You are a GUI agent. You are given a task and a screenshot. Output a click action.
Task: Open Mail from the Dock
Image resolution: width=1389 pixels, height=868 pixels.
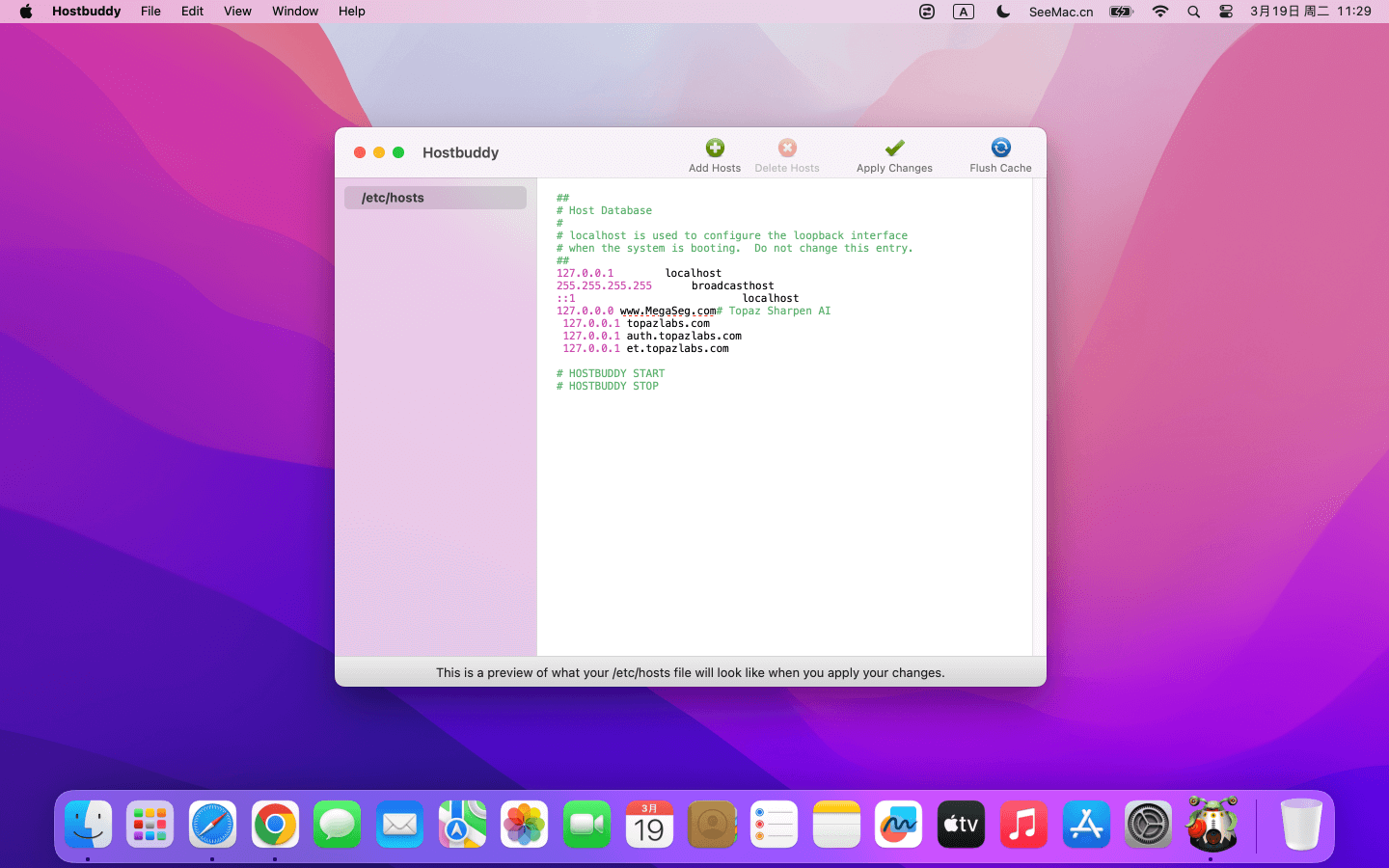click(399, 825)
